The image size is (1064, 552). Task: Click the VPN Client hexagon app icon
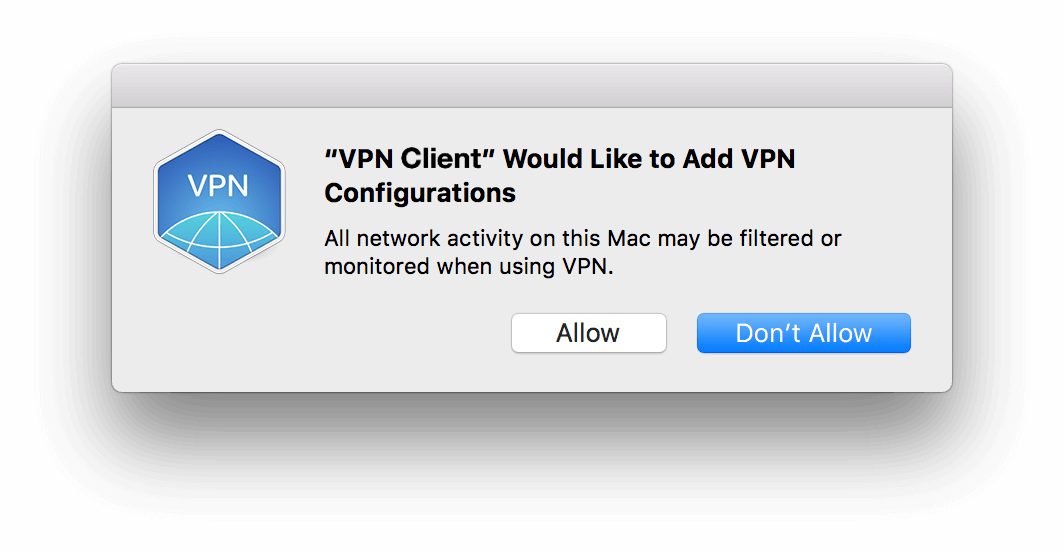(219, 201)
